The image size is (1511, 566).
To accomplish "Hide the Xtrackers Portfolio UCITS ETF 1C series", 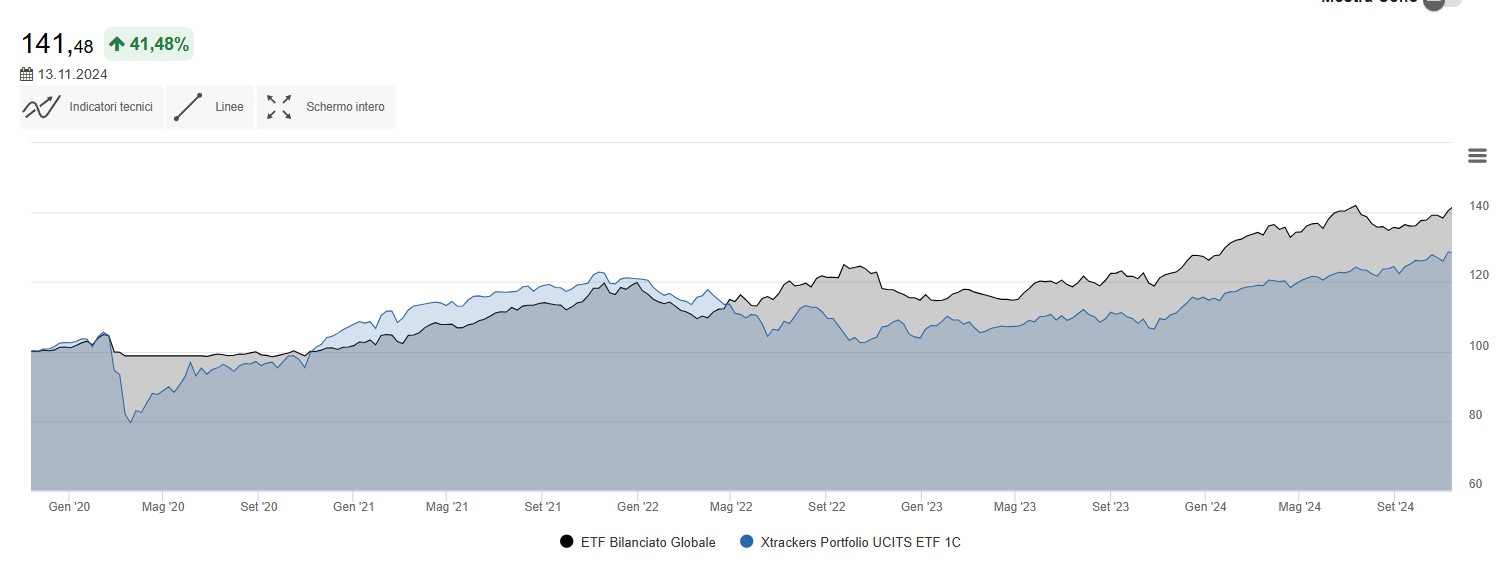I will 860,542.
